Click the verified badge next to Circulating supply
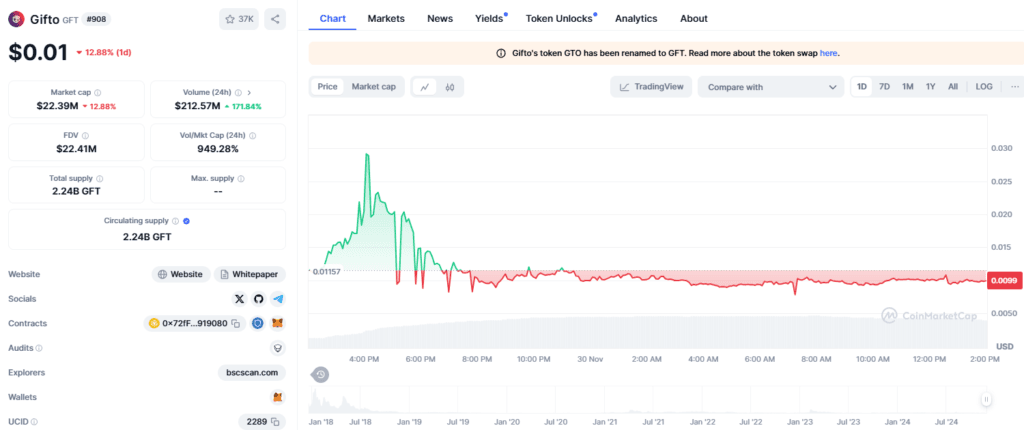Viewport: 1024px width, 430px height. [186, 221]
